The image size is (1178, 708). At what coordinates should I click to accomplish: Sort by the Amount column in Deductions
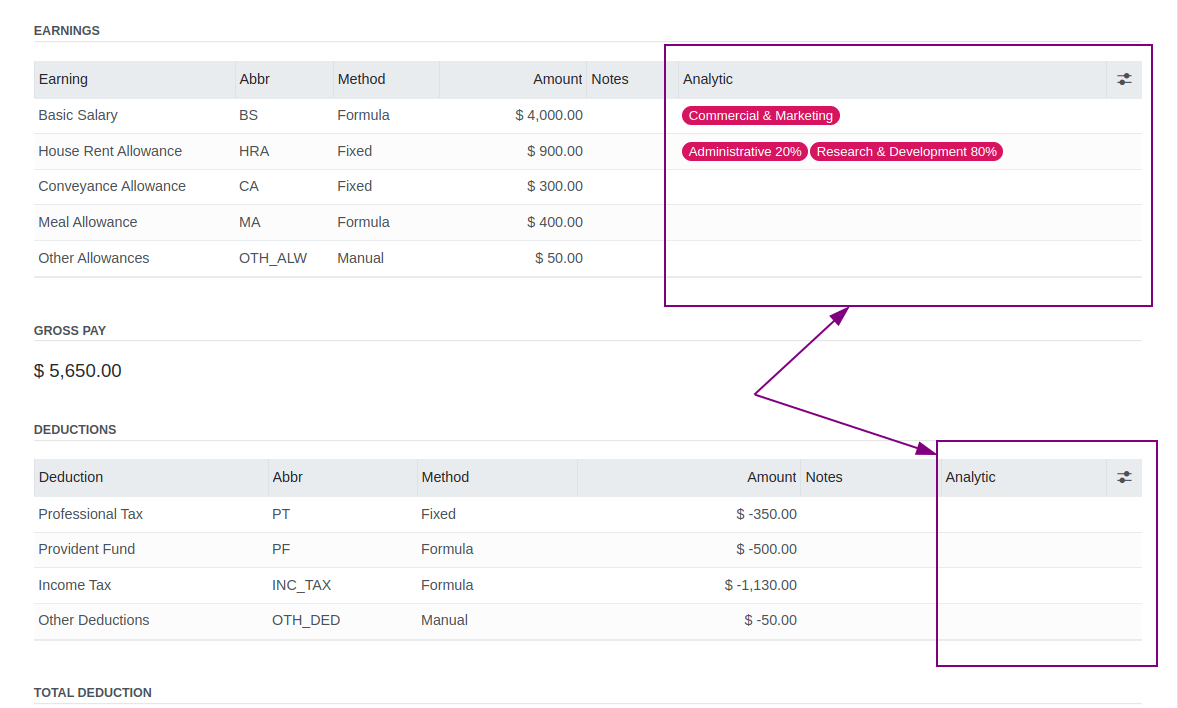coord(771,477)
